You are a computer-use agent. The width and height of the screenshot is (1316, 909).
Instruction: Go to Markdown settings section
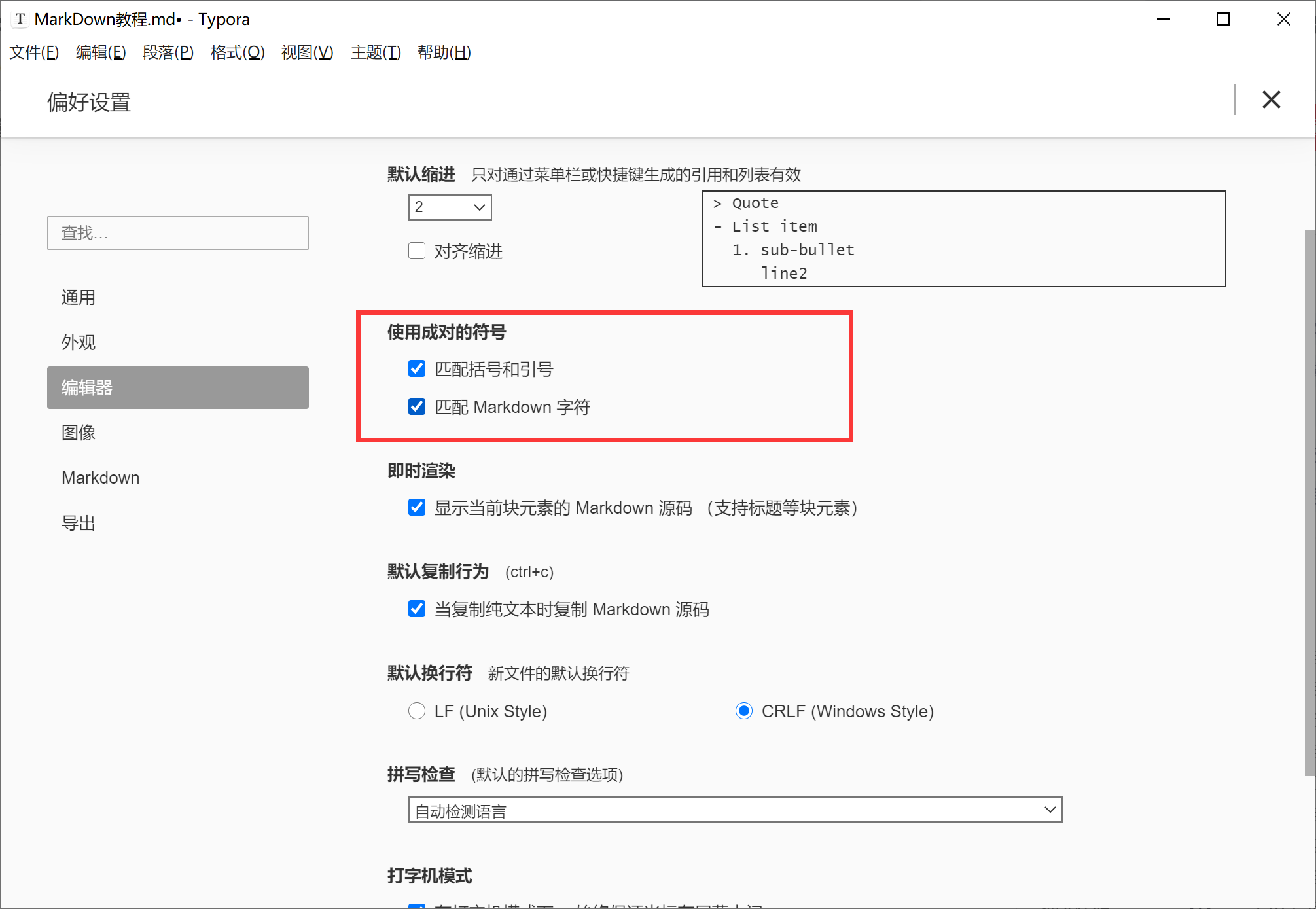click(178, 478)
